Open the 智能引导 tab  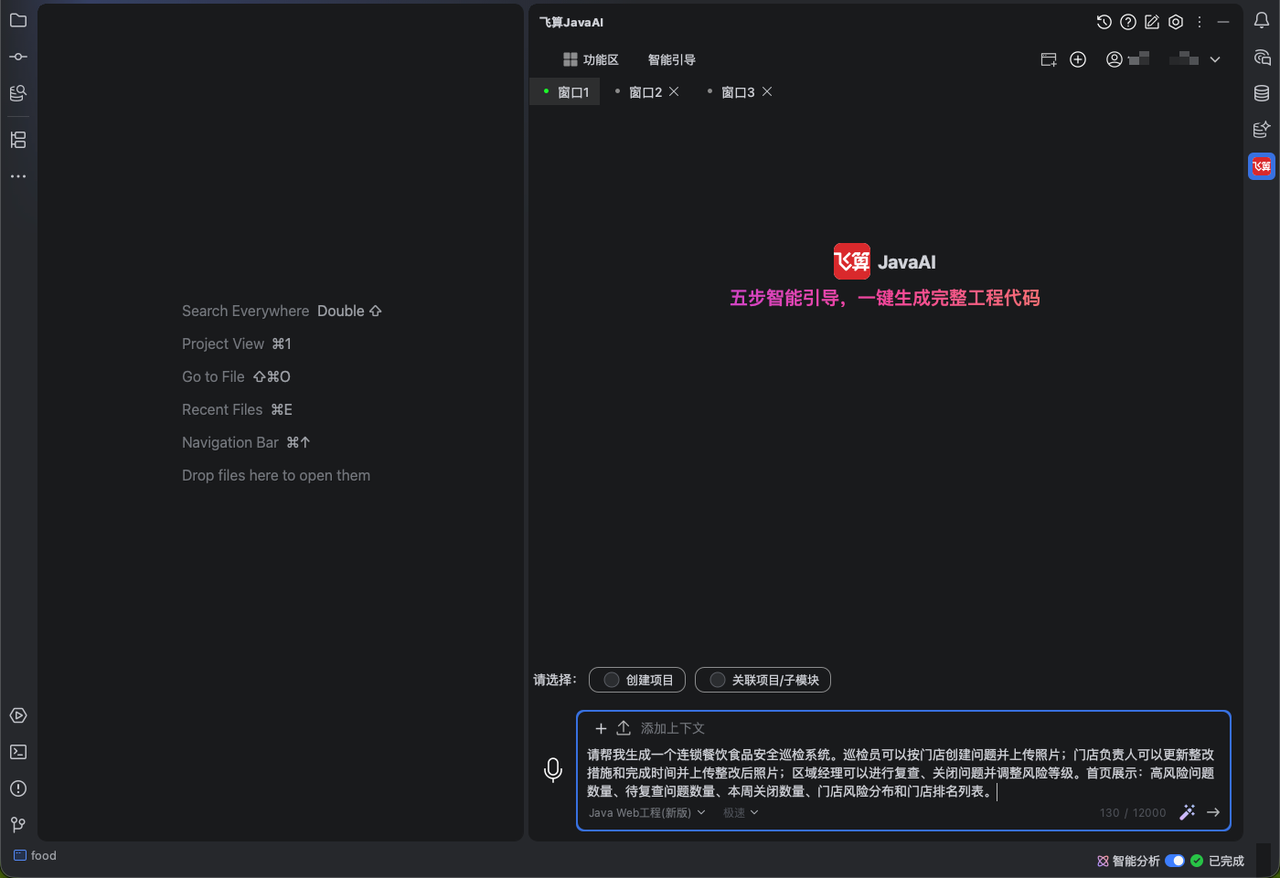(x=672, y=60)
